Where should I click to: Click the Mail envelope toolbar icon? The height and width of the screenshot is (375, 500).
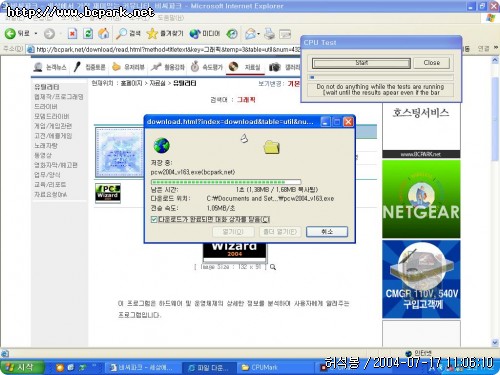250,33
